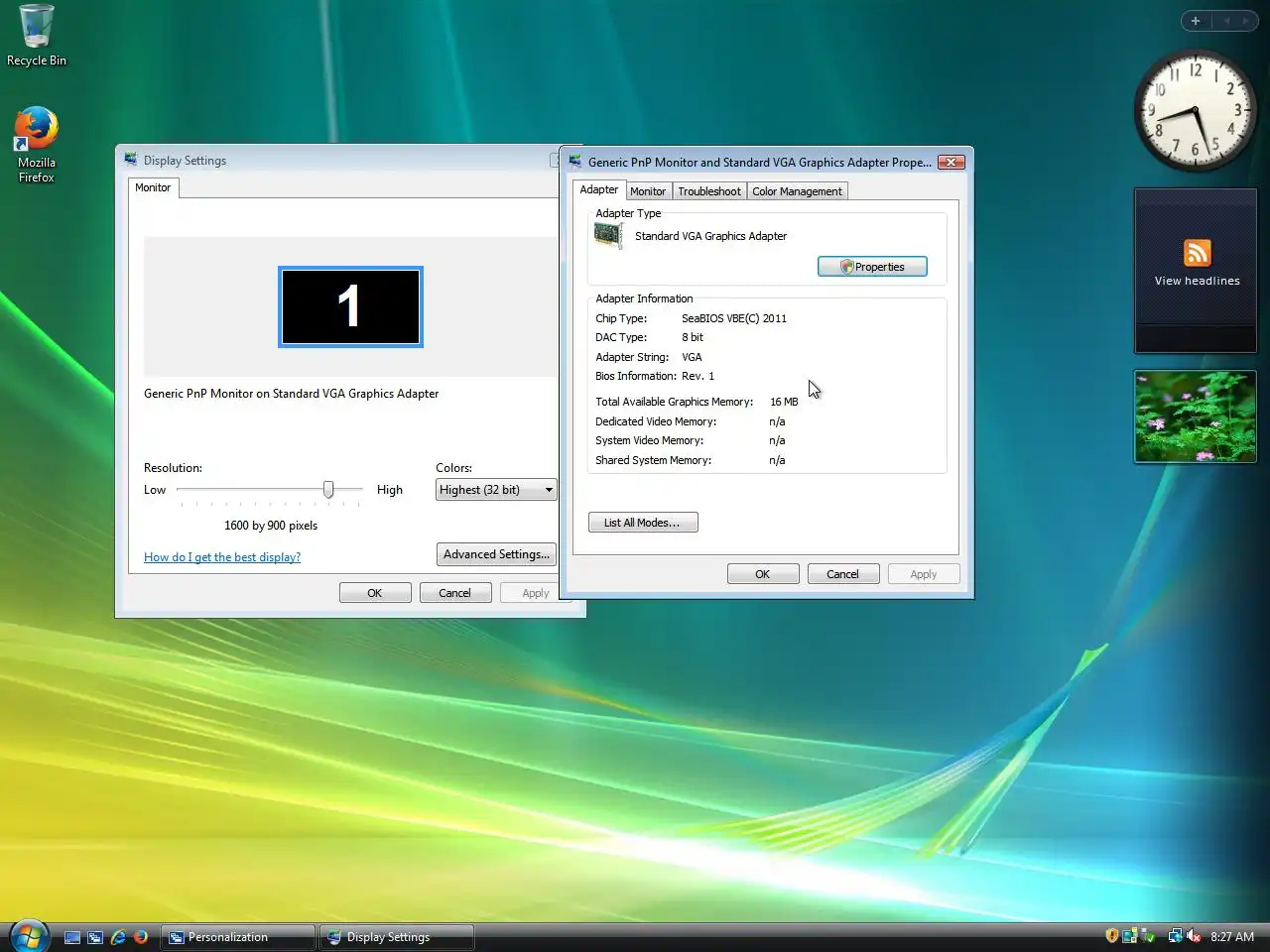Click the Generic PnP Monitor description text
1270x952 pixels.
point(291,394)
